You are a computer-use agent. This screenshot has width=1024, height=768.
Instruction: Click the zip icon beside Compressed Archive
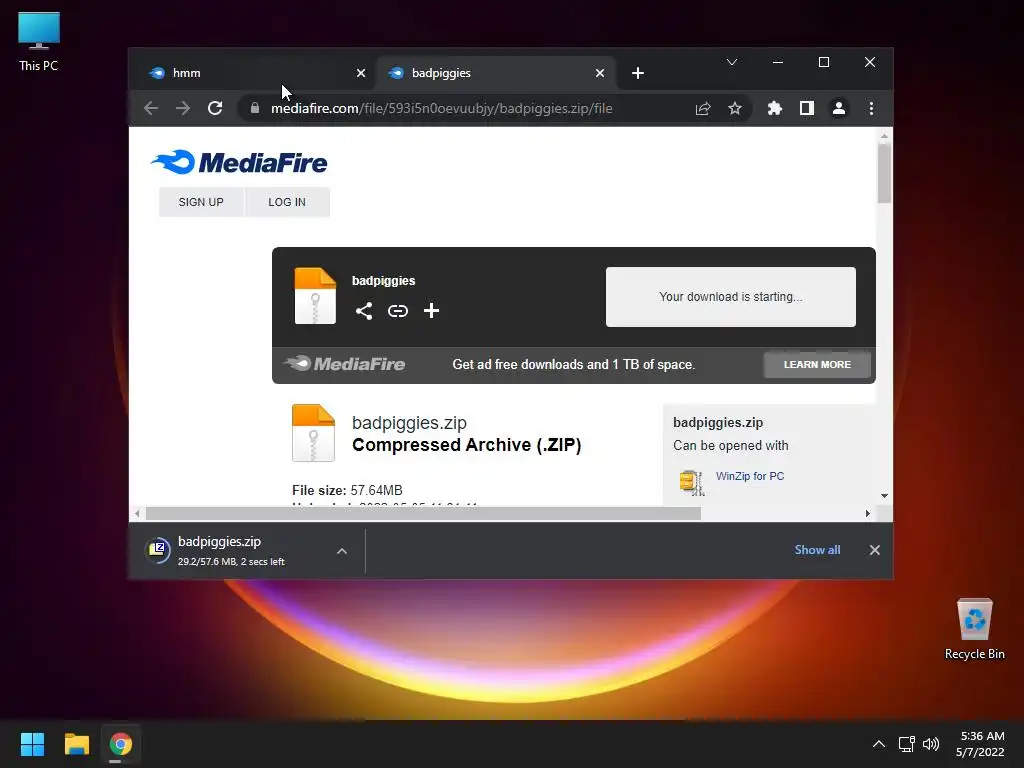(313, 433)
